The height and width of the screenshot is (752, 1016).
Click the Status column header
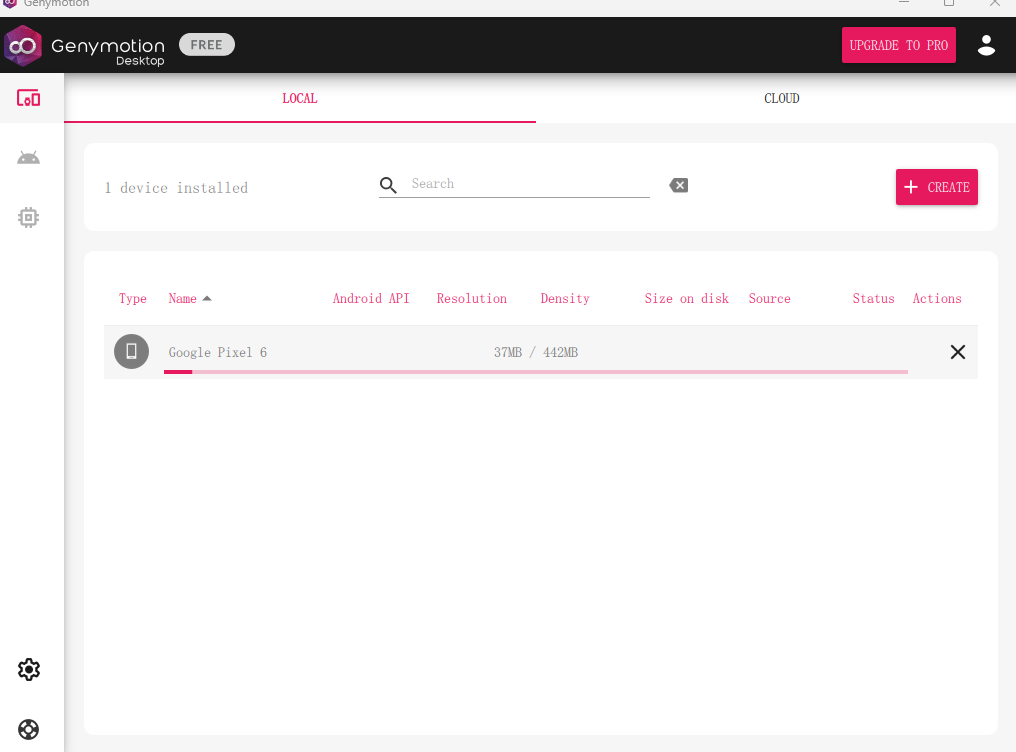click(x=873, y=299)
